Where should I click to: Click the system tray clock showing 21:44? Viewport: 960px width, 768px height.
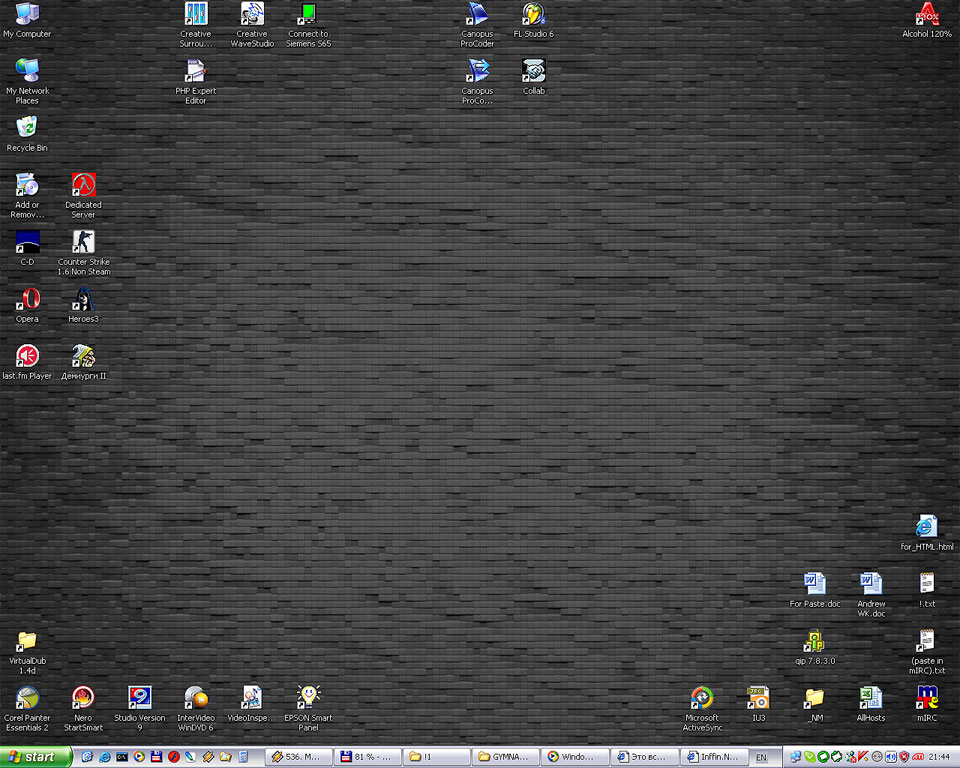coord(939,758)
